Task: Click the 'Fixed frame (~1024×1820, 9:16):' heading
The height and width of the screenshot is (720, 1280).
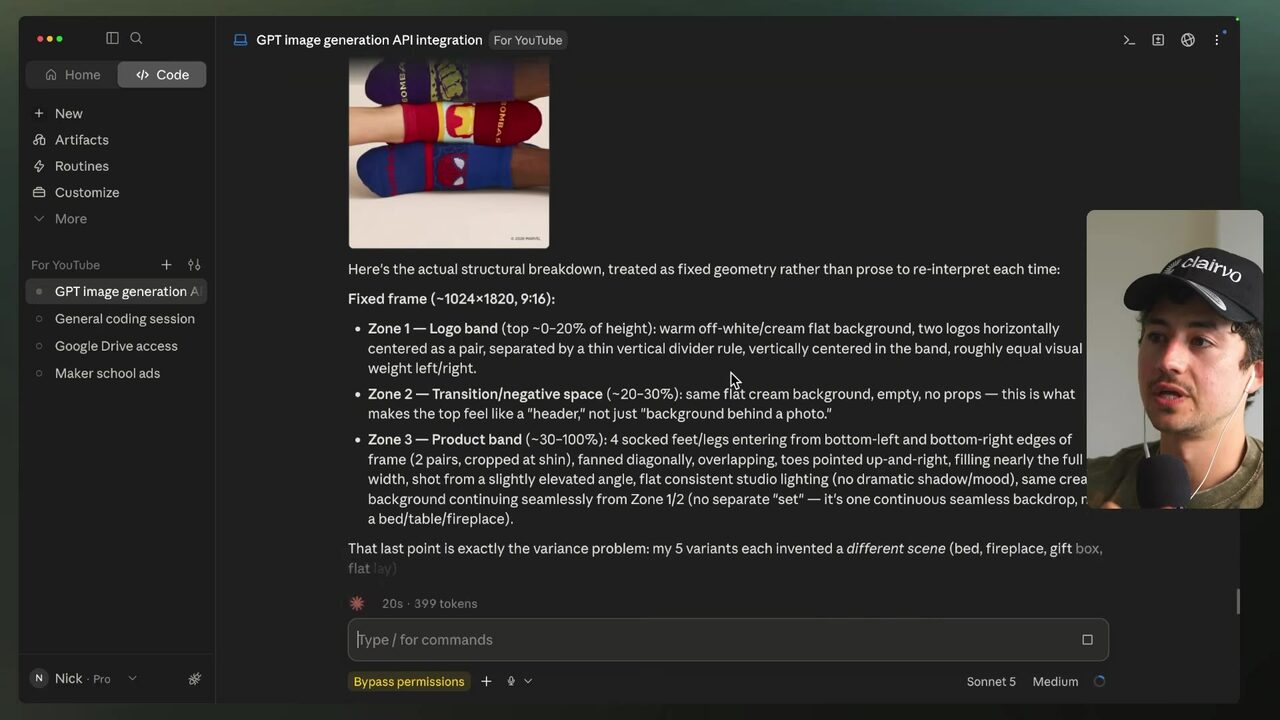Action: 451,299
